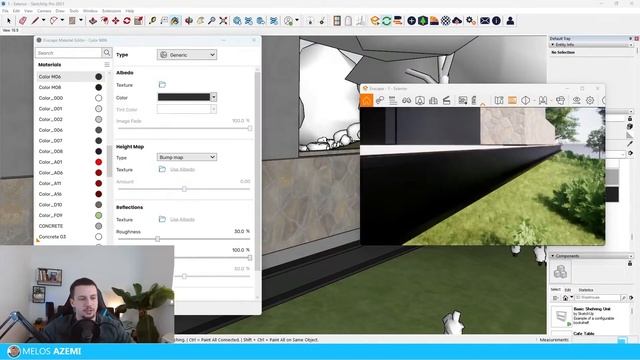Select the Orbit tool

[189, 20]
